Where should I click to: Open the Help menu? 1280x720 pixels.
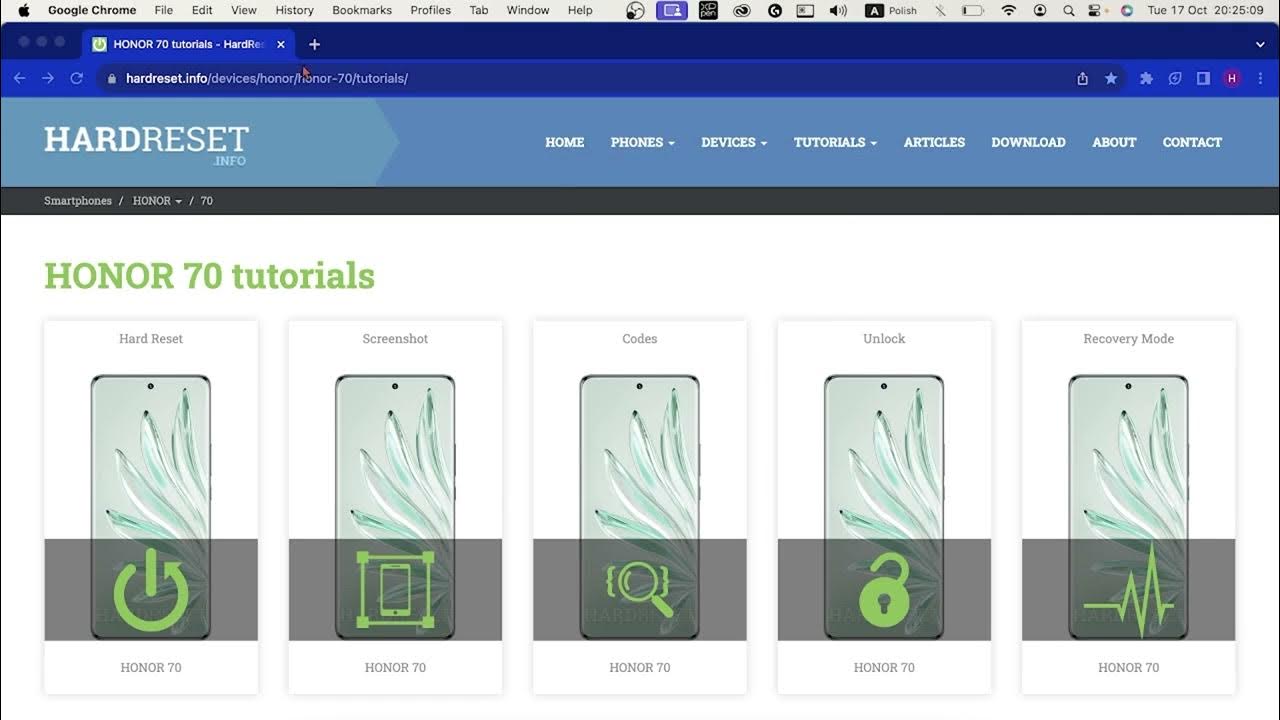(x=580, y=10)
